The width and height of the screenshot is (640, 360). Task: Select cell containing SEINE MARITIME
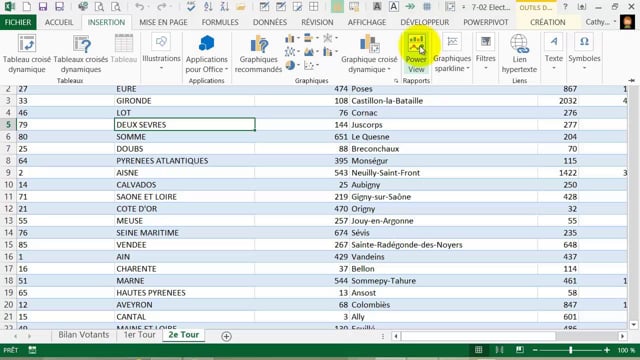click(184, 233)
